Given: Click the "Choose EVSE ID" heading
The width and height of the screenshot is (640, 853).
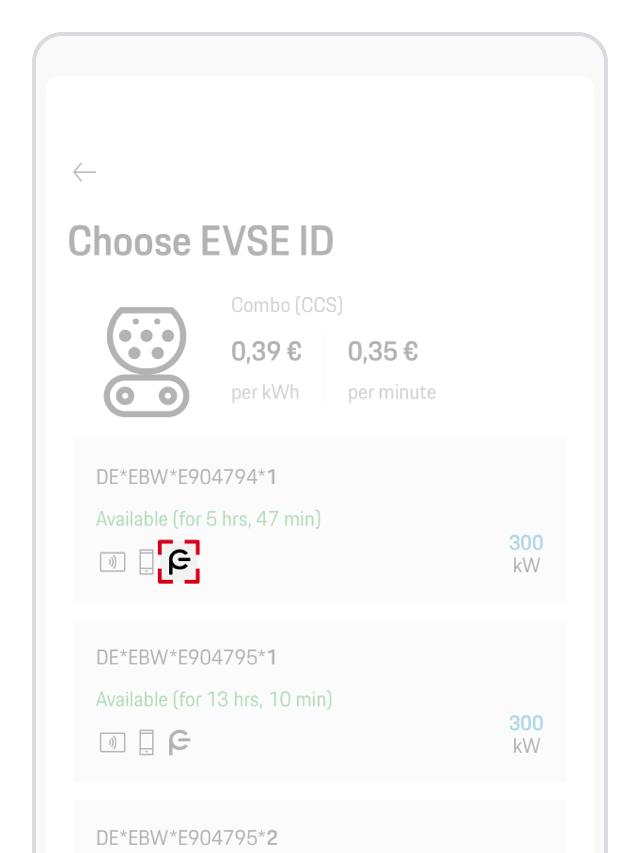Looking at the screenshot, I should 201,241.
